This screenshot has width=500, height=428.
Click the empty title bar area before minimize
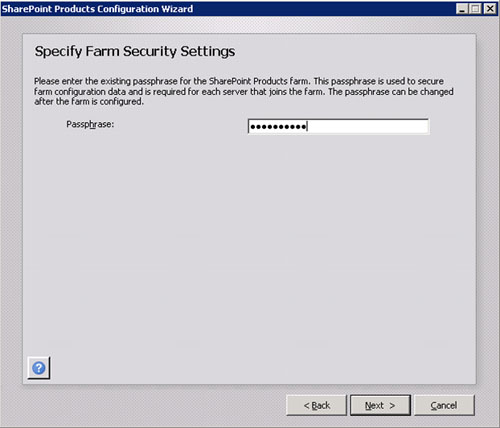[323, 9]
